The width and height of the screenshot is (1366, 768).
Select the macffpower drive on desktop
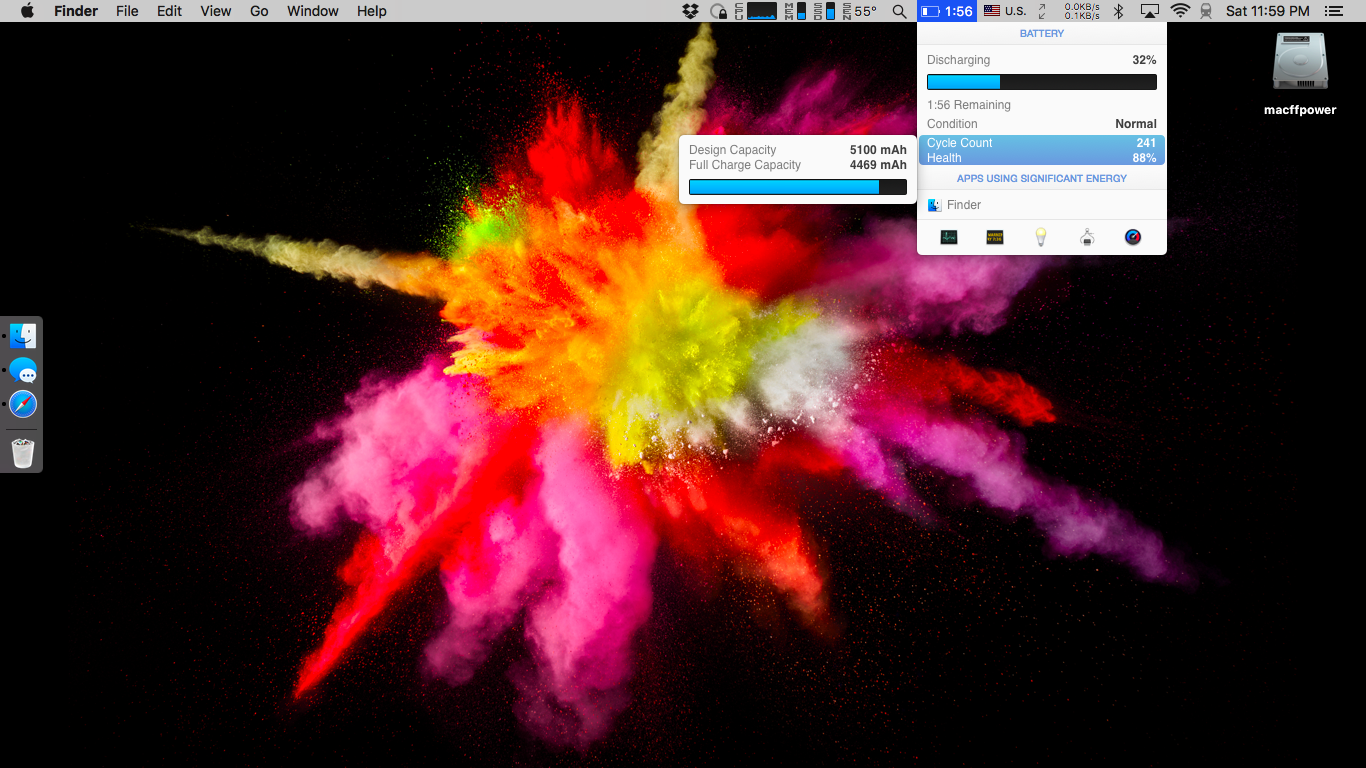pyautogui.click(x=1300, y=74)
